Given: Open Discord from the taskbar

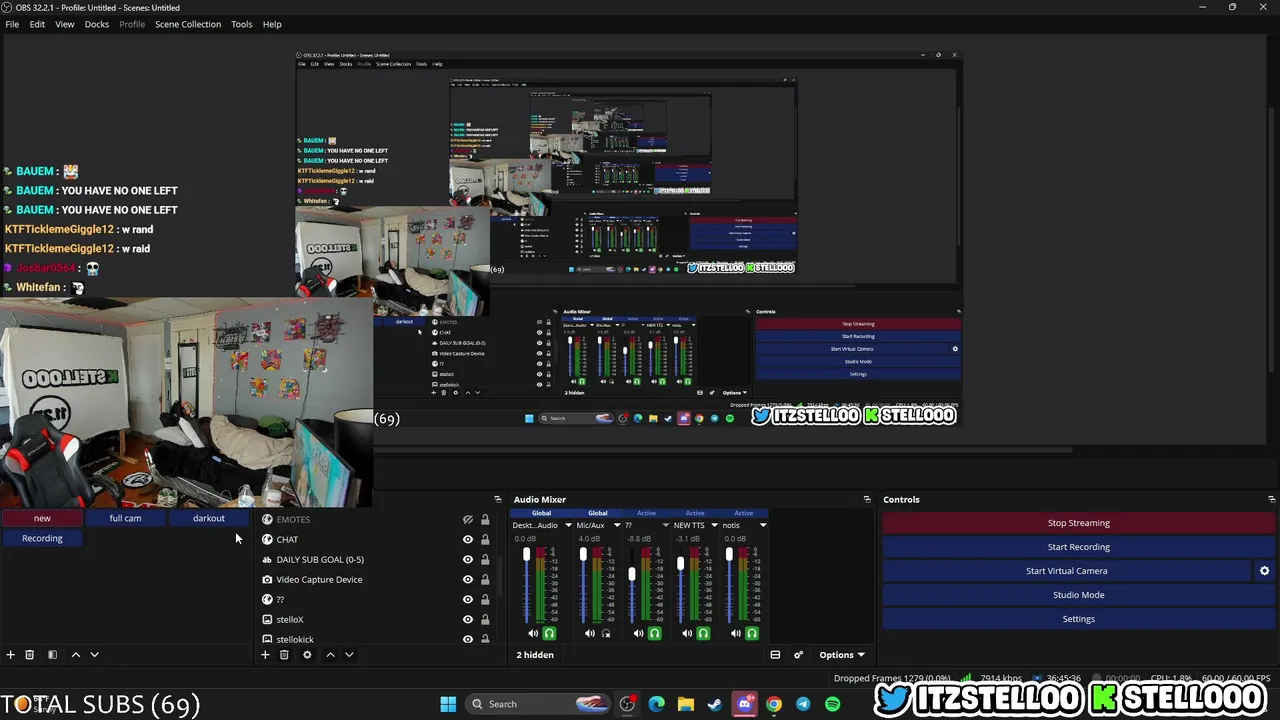Looking at the screenshot, I should tap(744, 704).
